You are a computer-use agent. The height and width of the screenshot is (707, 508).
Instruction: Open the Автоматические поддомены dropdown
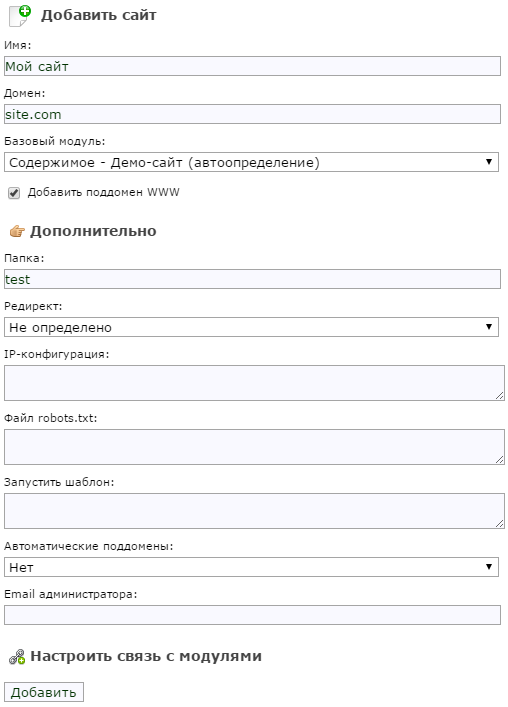[251, 567]
